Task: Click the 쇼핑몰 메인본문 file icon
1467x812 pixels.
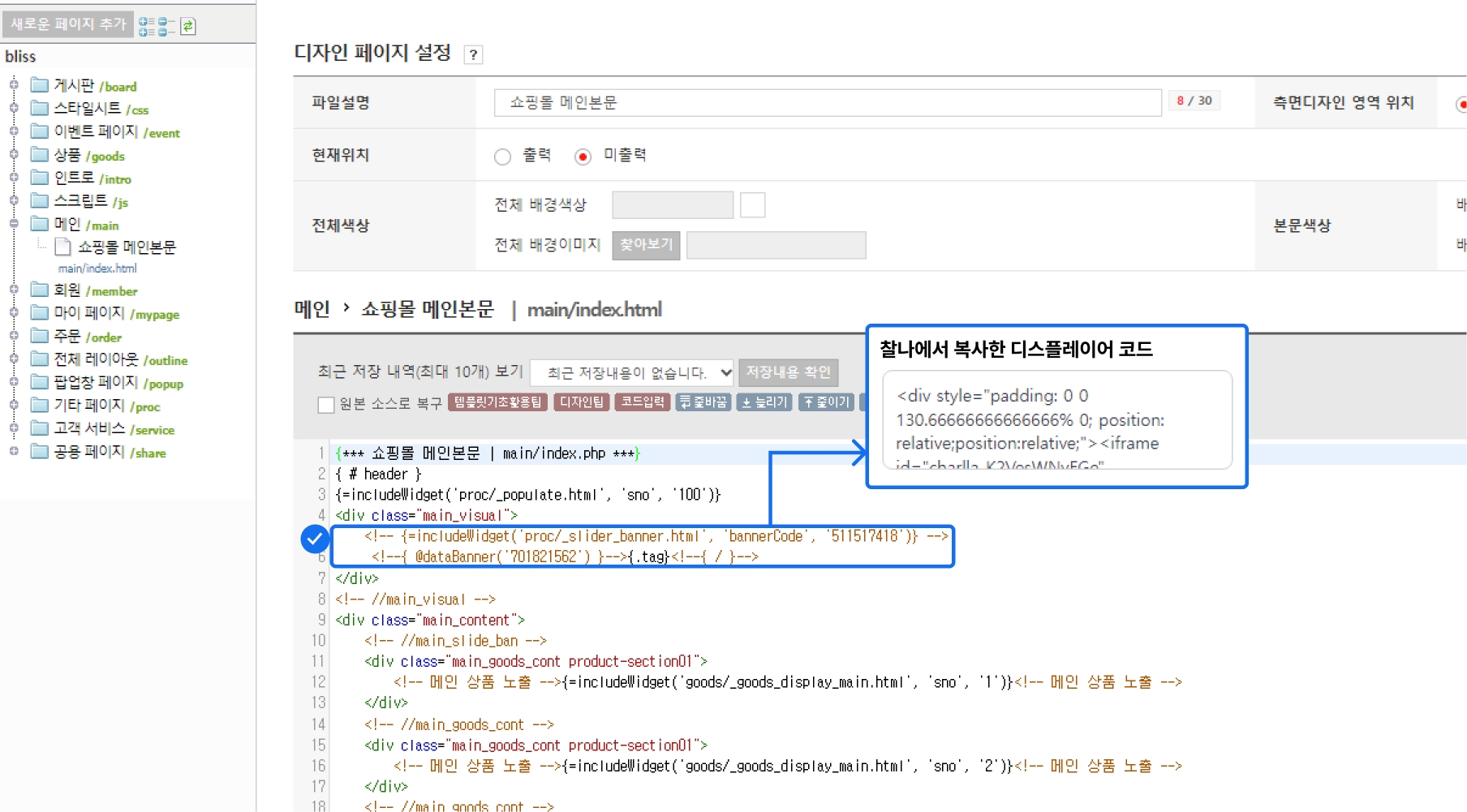Action: (63, 247)
